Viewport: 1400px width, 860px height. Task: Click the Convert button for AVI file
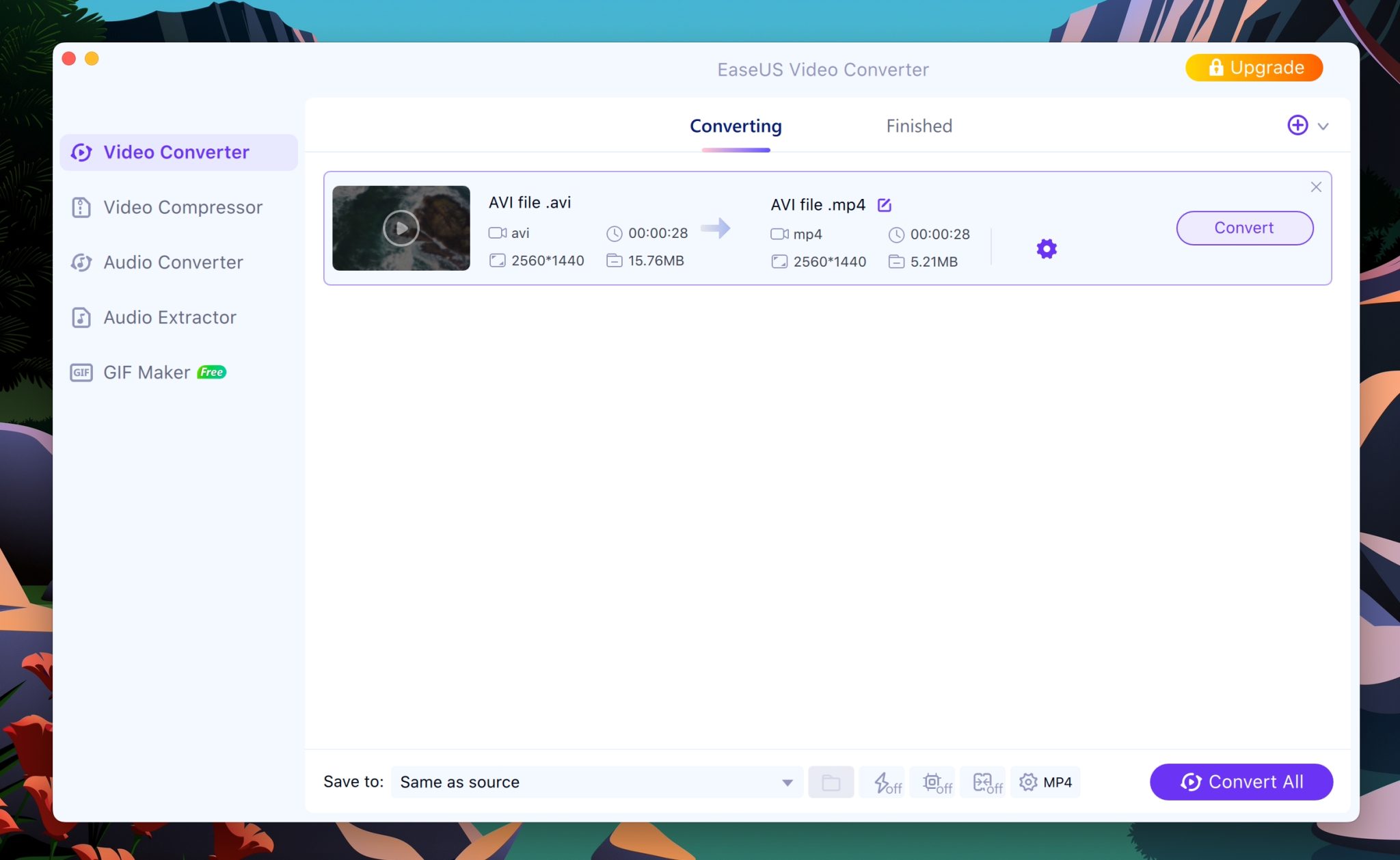point(1243,228)
